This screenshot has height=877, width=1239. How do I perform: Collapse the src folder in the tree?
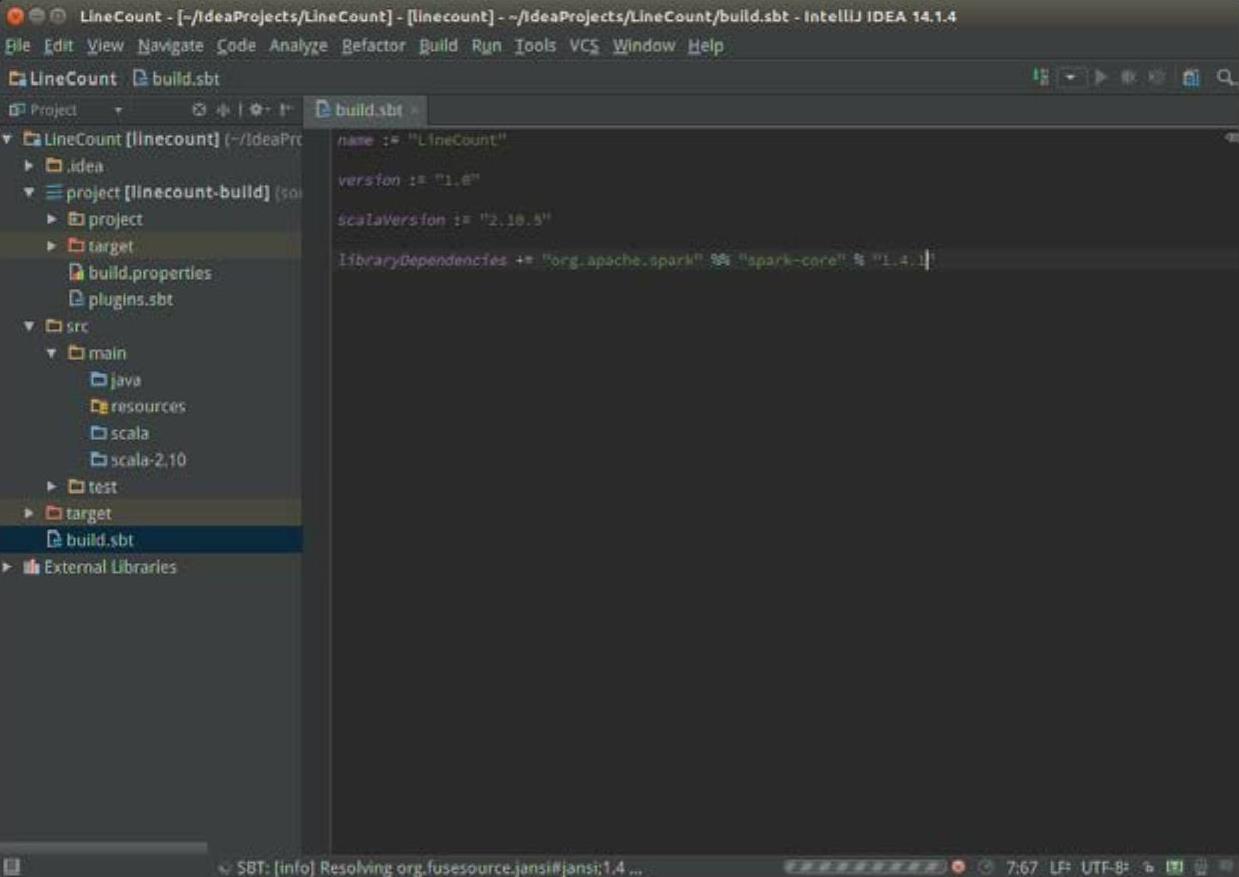(x=30, y=326)
